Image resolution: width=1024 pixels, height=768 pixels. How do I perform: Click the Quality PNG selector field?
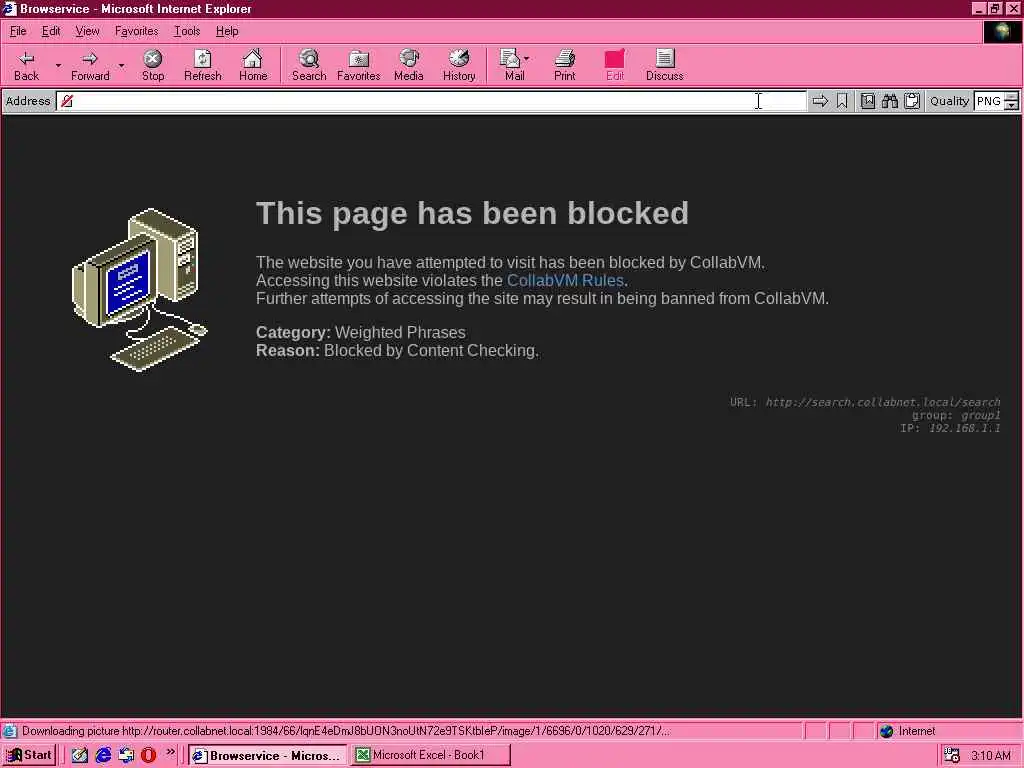988,101
